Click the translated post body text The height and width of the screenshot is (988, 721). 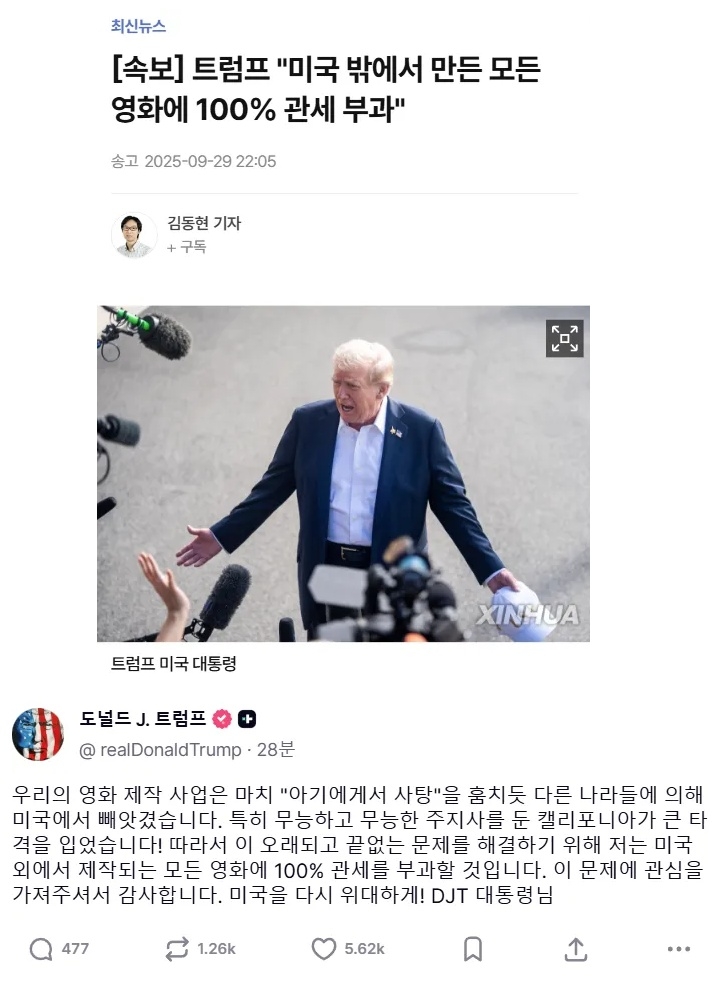[359, 844]
